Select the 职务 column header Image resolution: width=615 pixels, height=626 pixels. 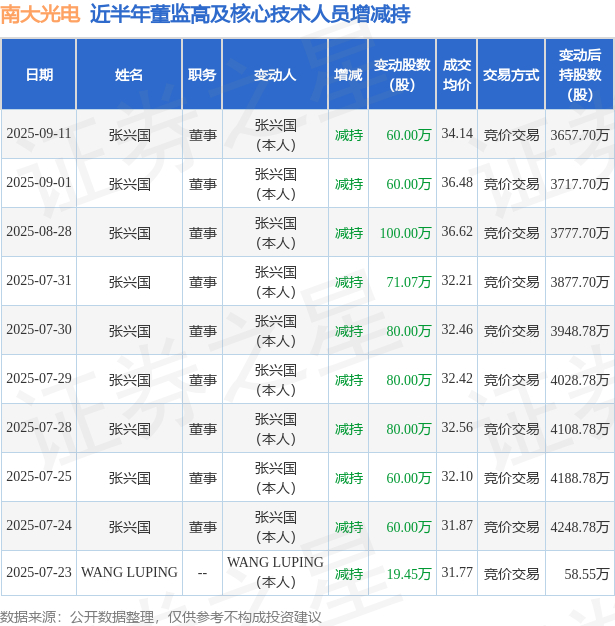pos(202,75)
